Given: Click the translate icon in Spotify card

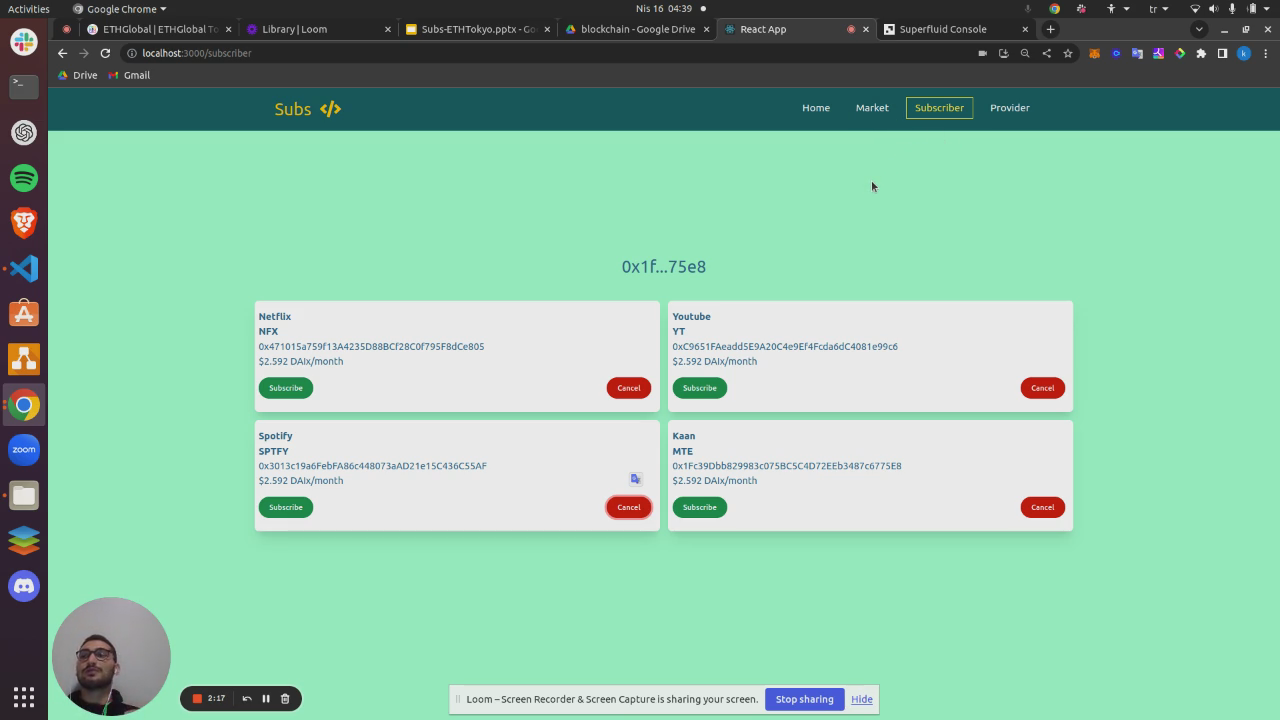Looking at the screenshot, I should [x=635, y=479].
